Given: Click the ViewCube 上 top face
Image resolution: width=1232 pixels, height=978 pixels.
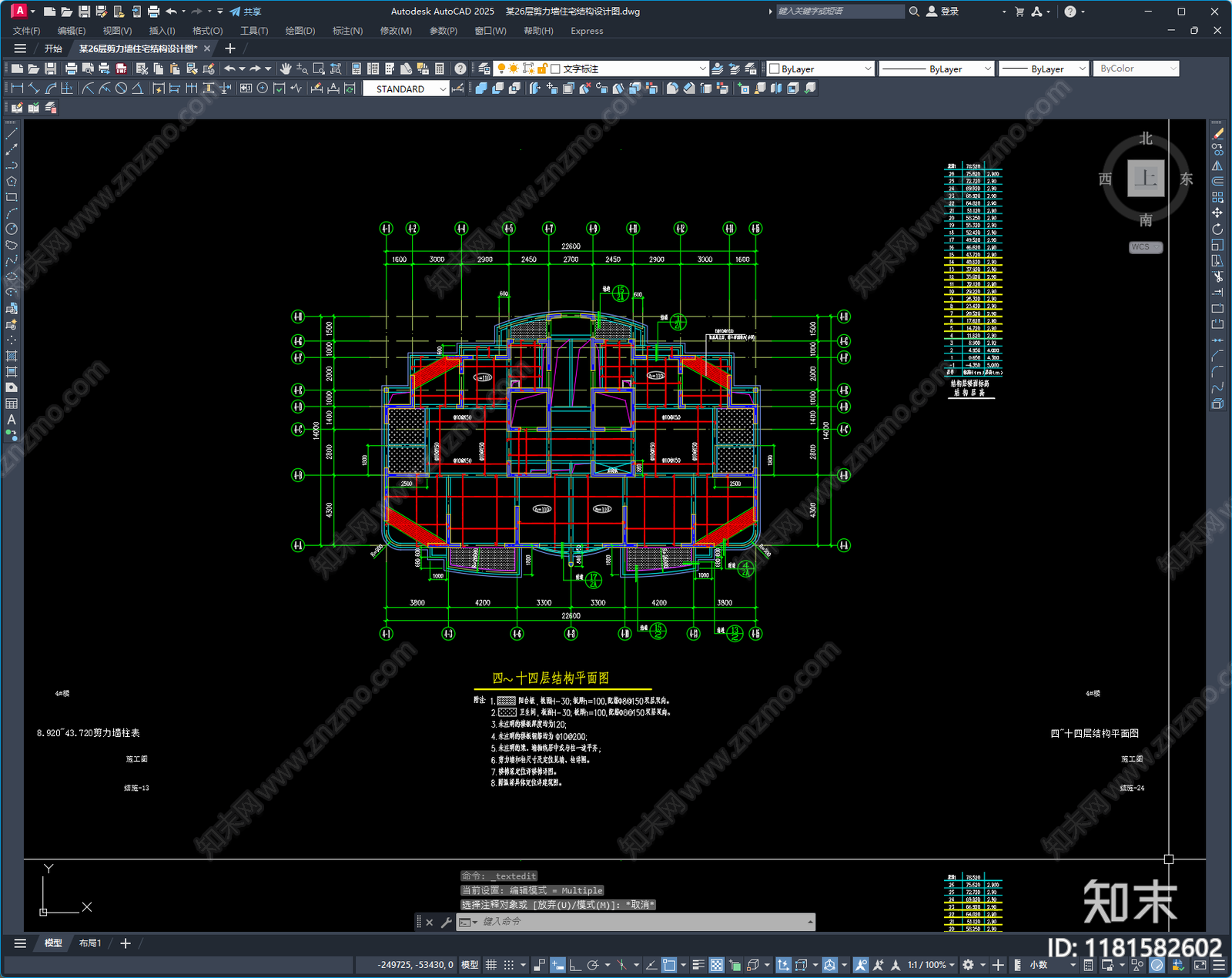Looking at the screenshot, I should coord(1146,179).
